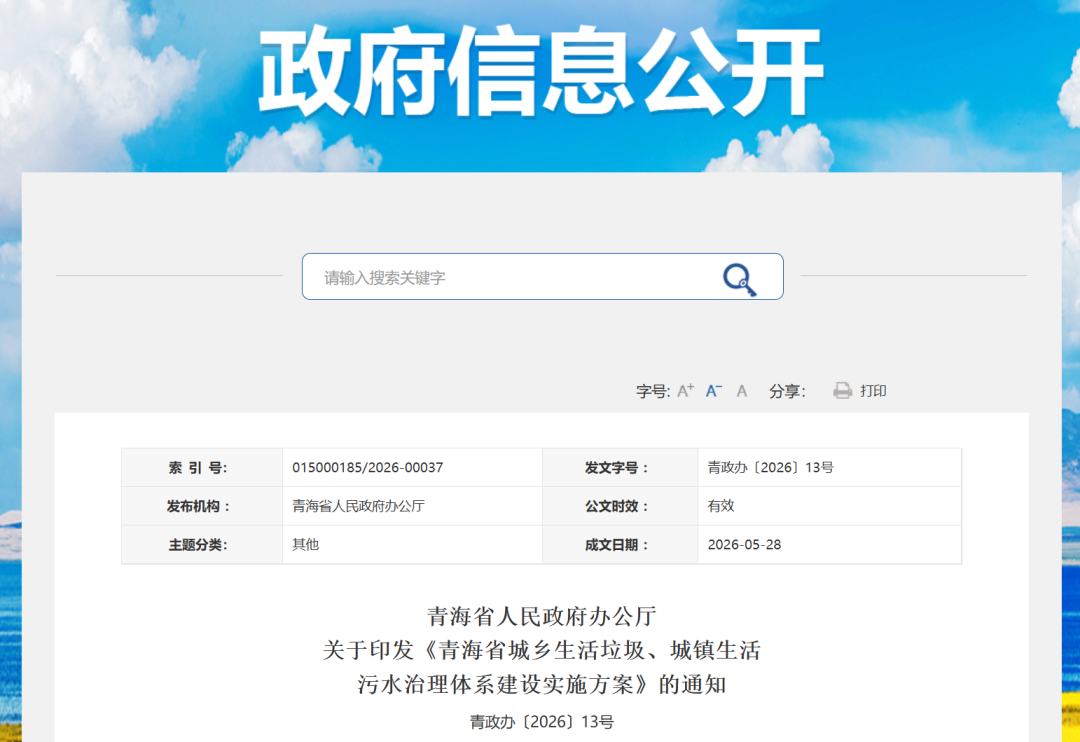Click validity value 有效
The image size is (1080, 742).
720,506
